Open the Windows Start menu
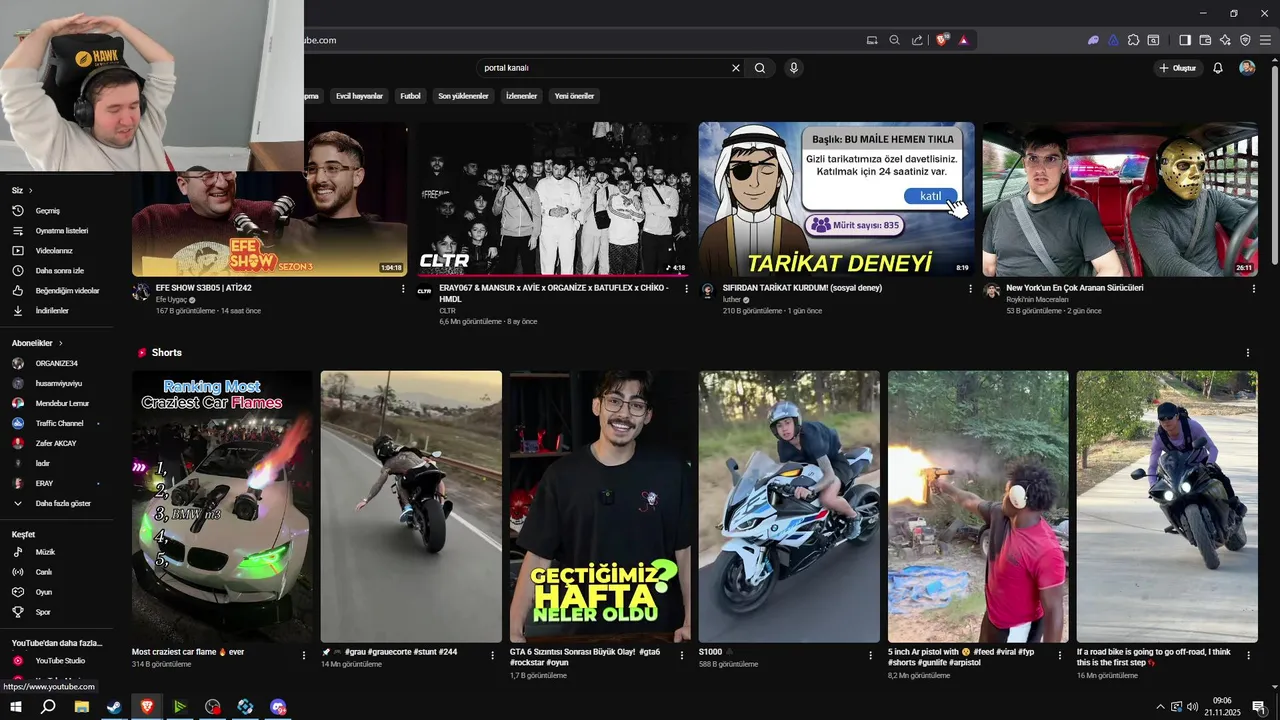1280x720 pixels. point(16,707)
